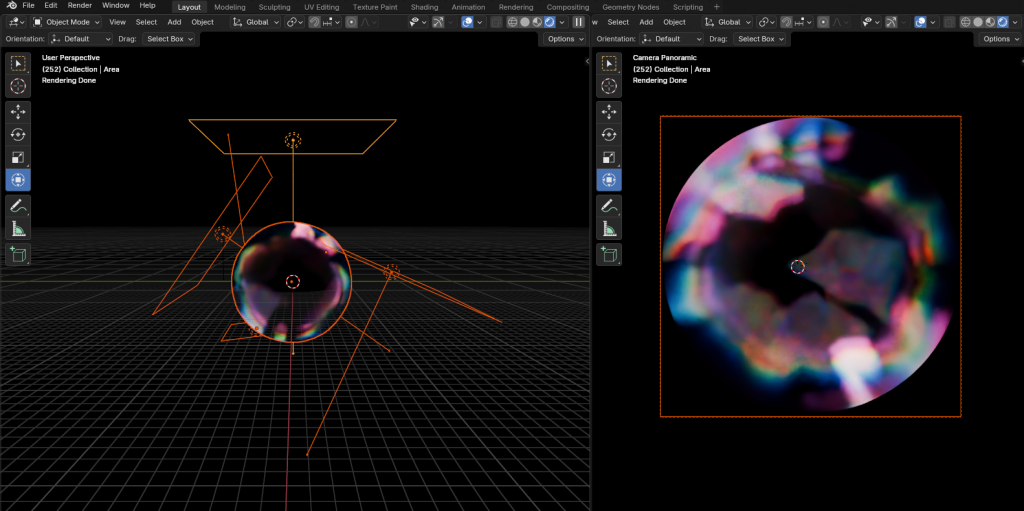The width and height of the screenshot is (1024, 511).
Task: Open the Drag Select Box dropdown in right viewport
Action: (x=760, y=39)
